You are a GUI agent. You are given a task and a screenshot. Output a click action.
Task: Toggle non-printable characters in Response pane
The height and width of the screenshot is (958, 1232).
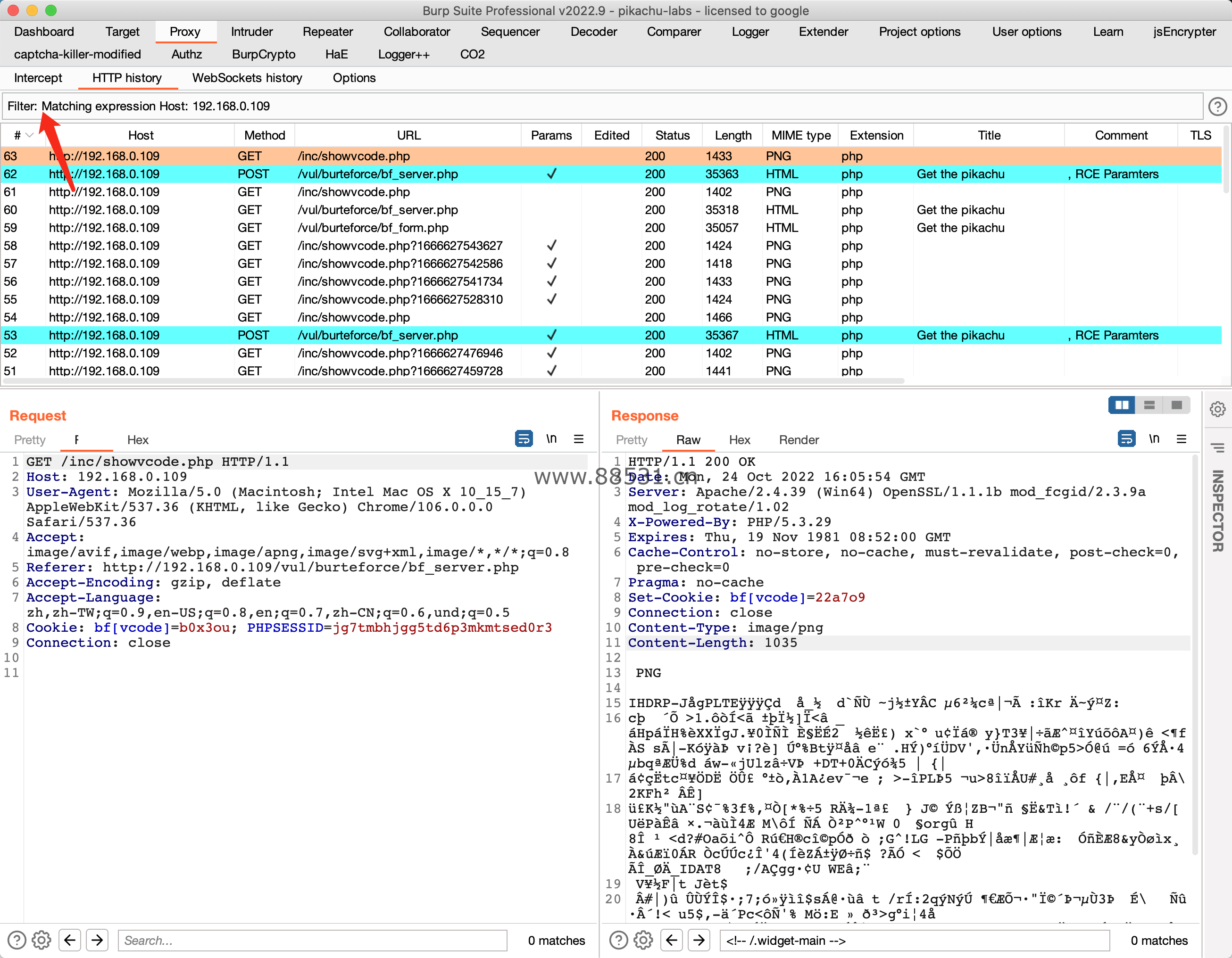point(1154,438)
